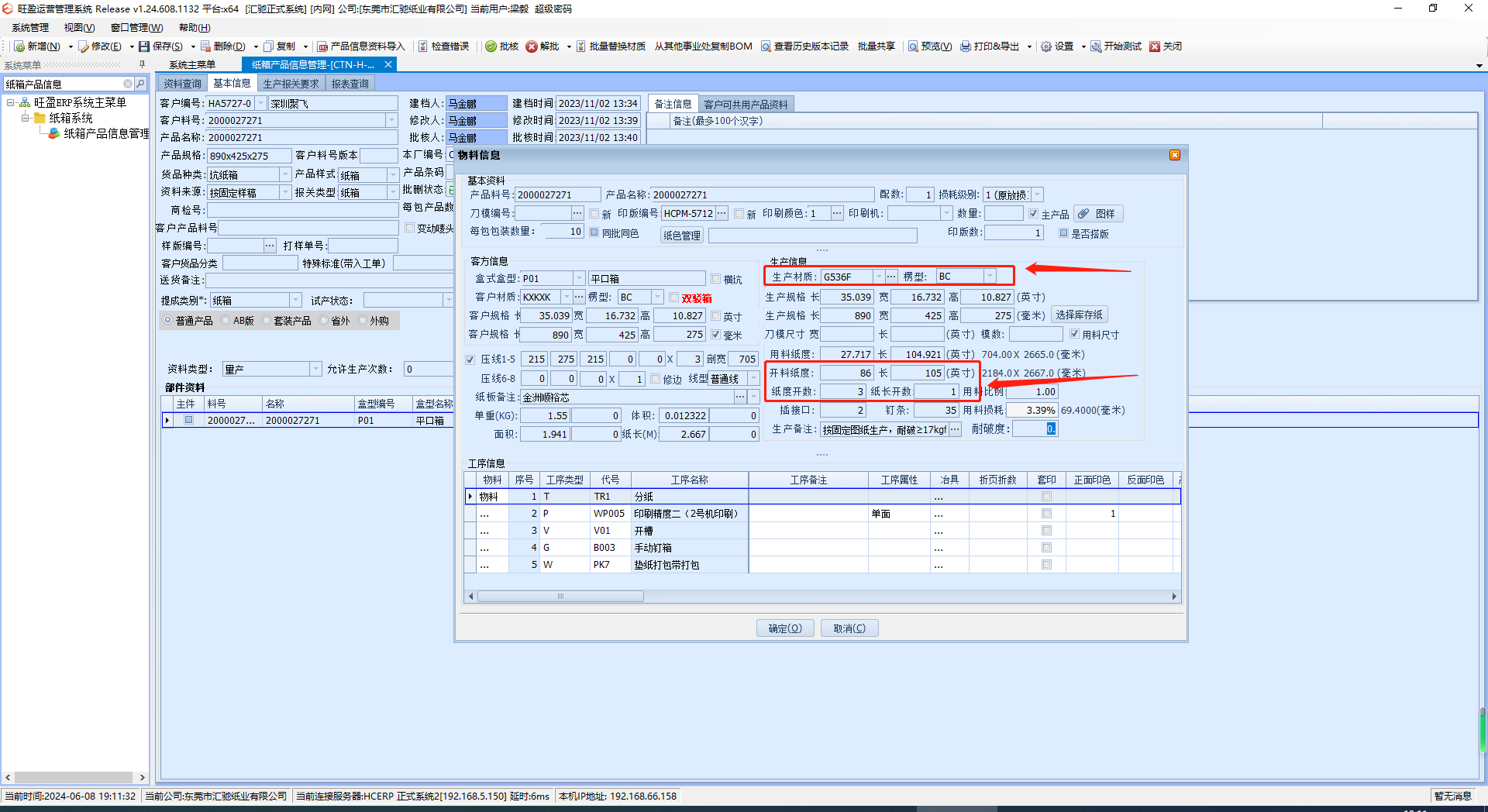Open the 视图(V) menu
The height and width of the screenshot is (812, 1488).
point(79,28)
